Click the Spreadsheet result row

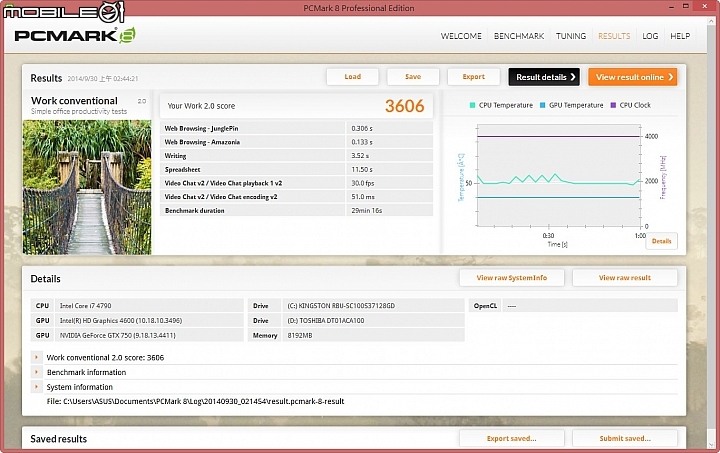tap(296, 169)
